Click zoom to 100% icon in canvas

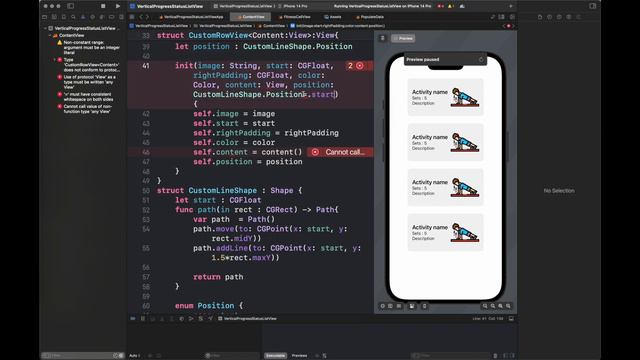point(493,306)
